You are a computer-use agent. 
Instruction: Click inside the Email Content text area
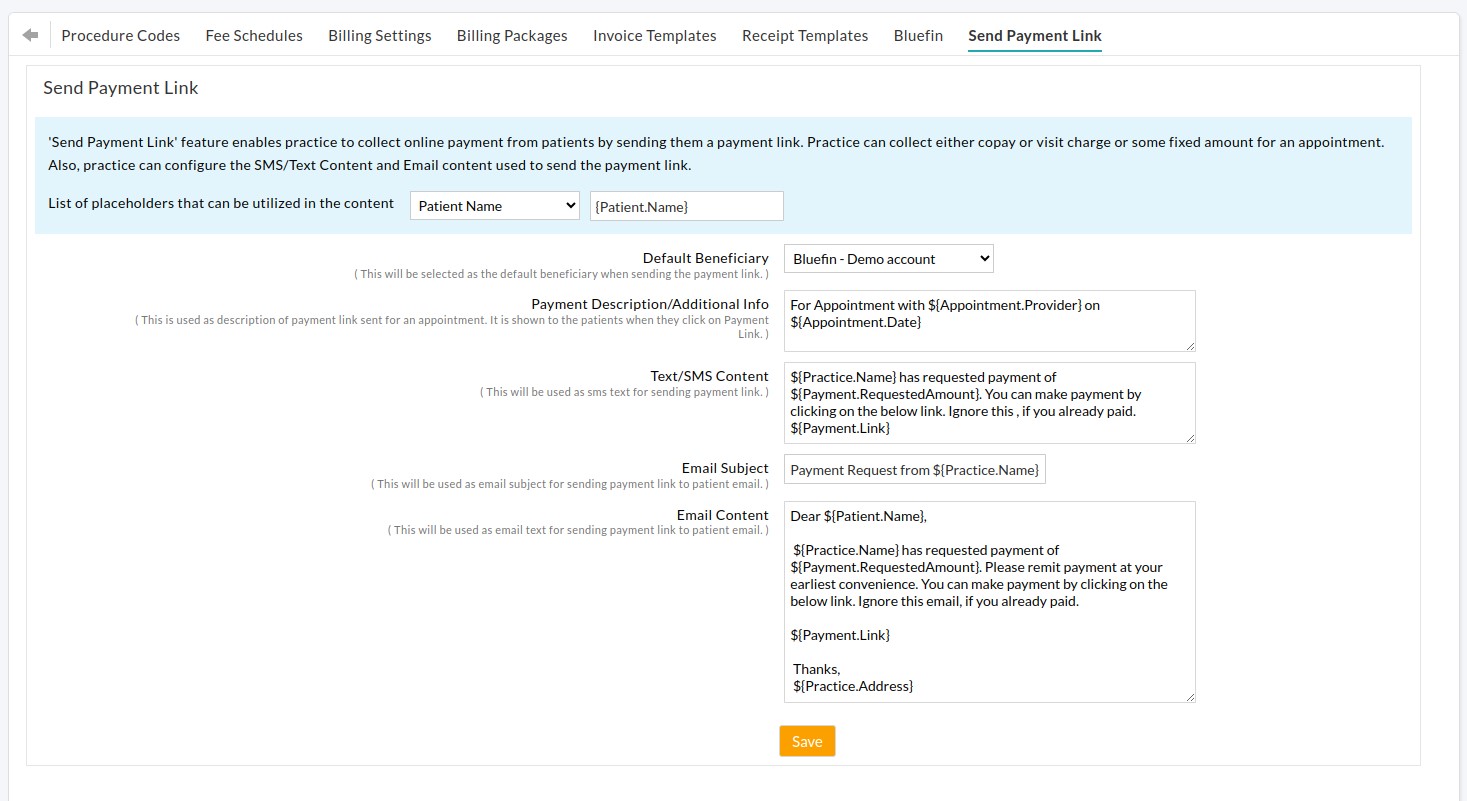pos(989,601)
